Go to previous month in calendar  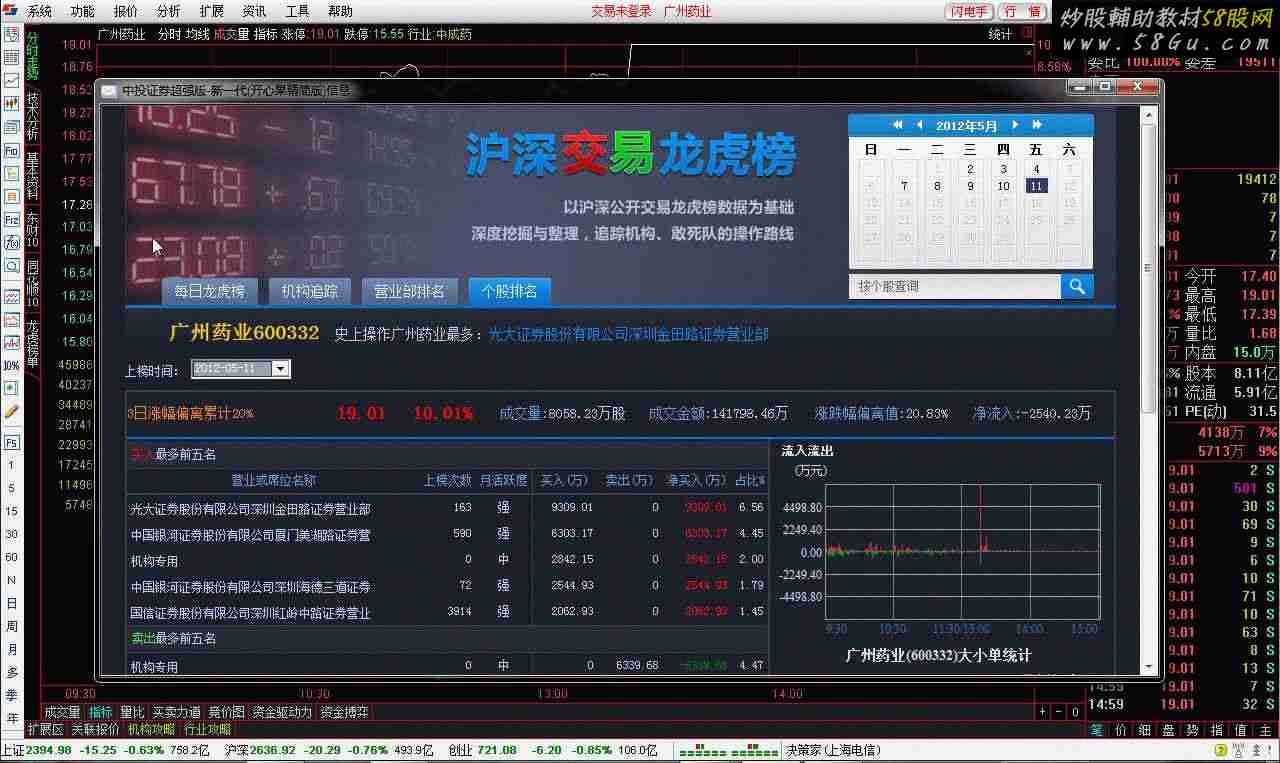918,125
